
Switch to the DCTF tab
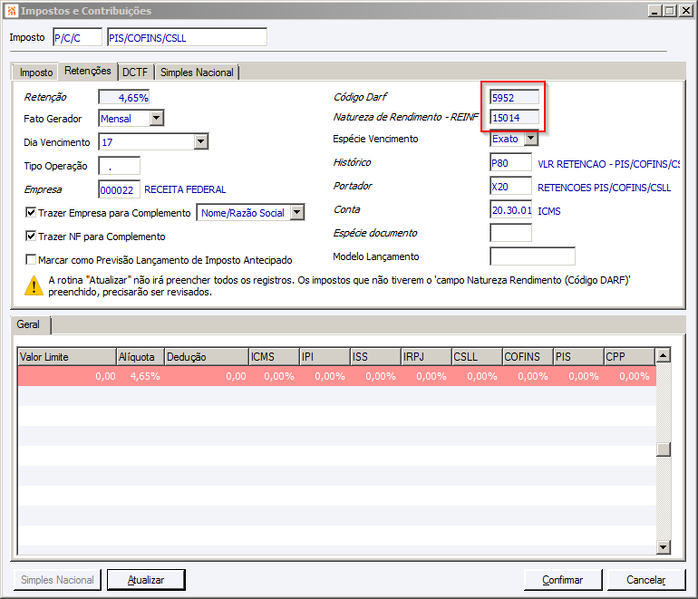[x=135, y=72]
